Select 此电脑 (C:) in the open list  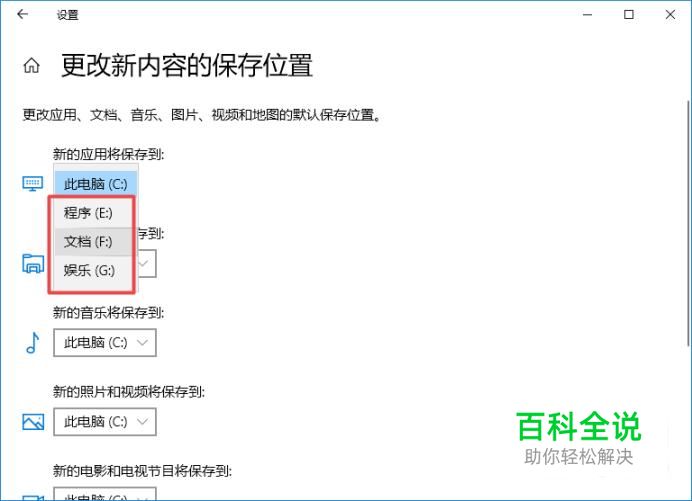[96, 184]
